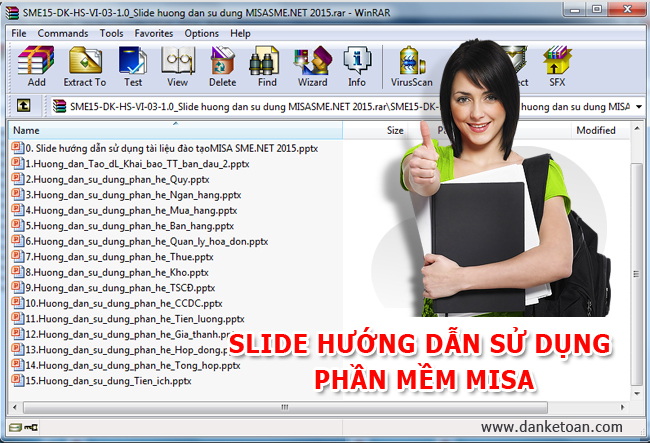Select the phan_he_Hop_dong file

click(120, 350)
